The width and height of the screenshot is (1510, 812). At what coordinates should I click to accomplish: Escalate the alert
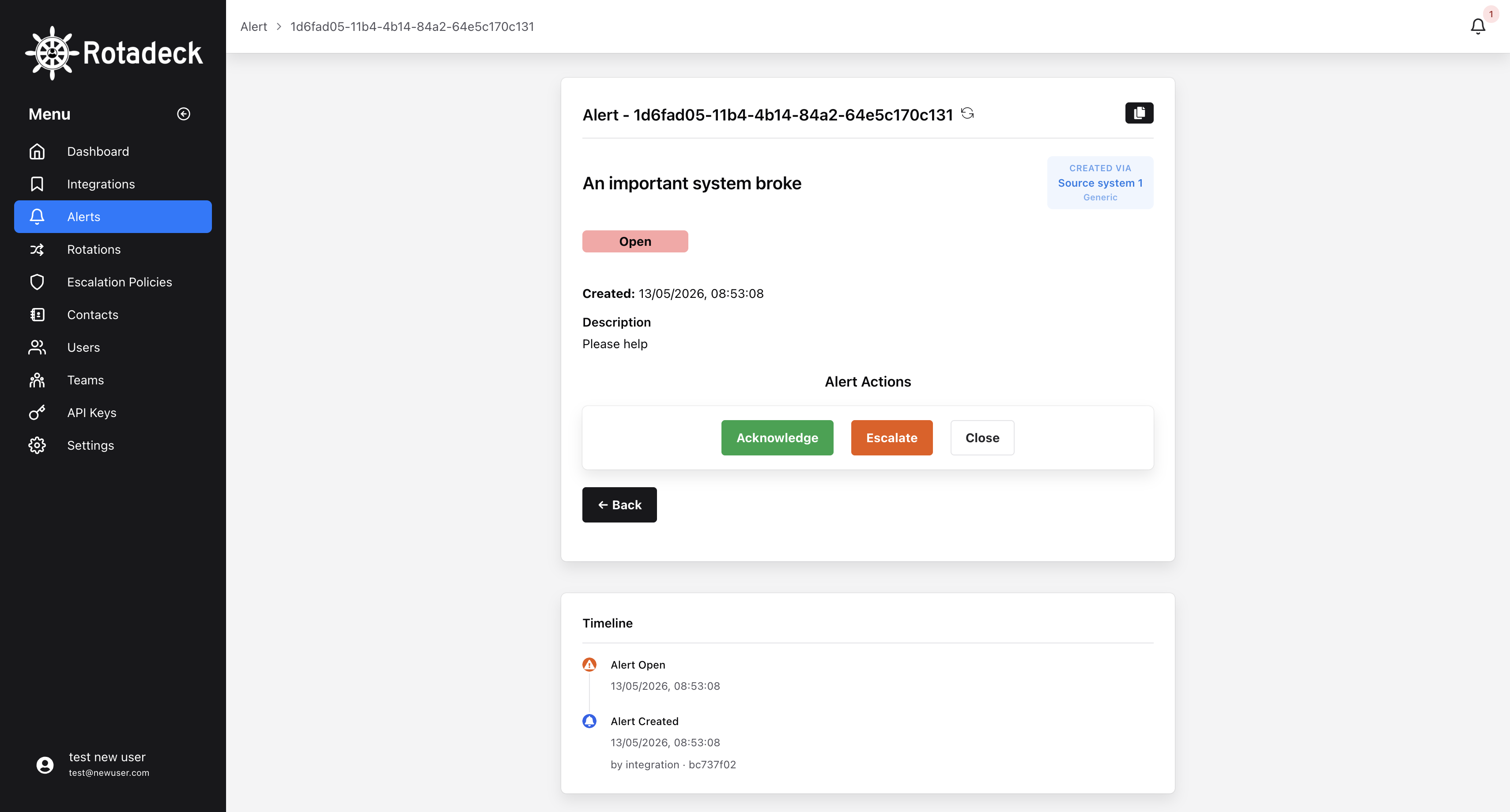tap(891, 438)
